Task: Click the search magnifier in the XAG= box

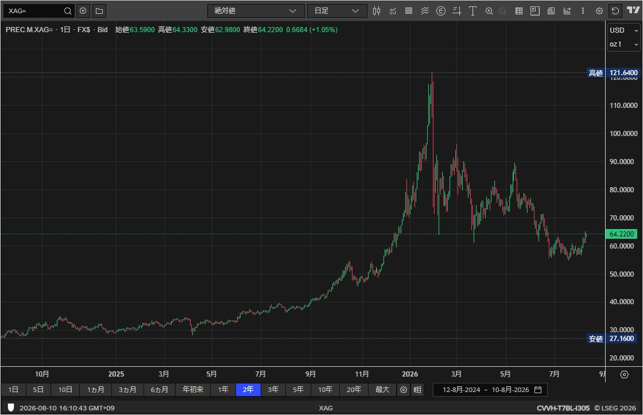Action: [68, 11]
